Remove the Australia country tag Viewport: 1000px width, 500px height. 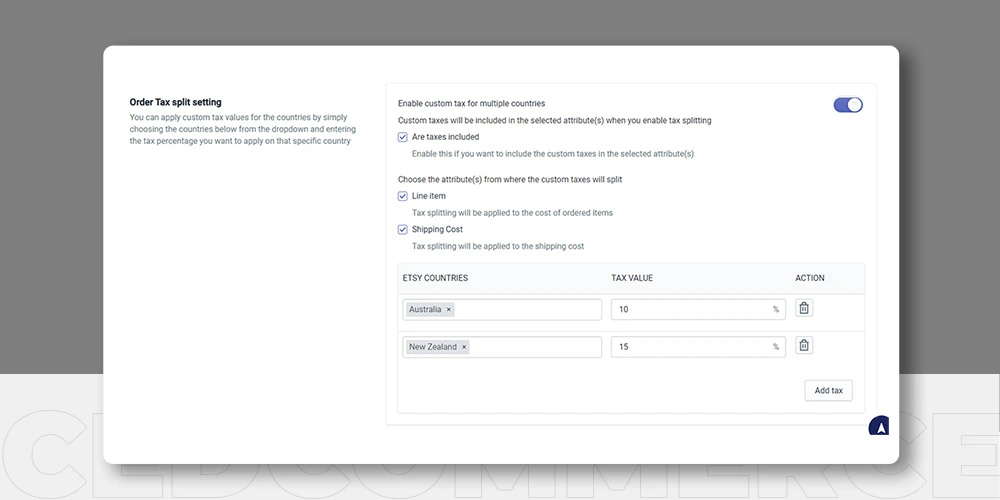(x=448, y=309)
